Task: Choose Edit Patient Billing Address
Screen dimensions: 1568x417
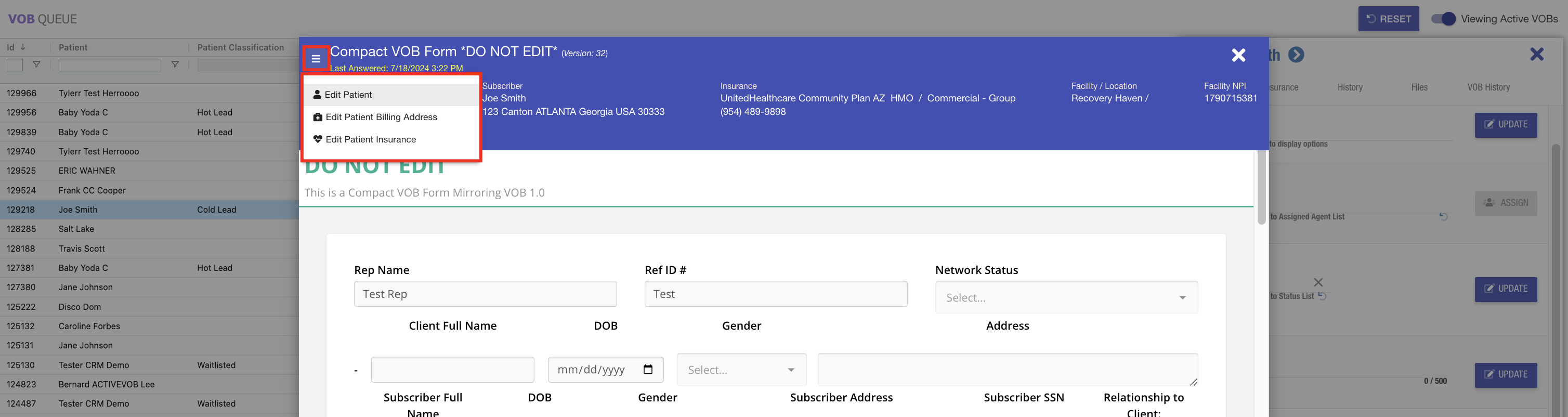Action: [x=381, y=117]
